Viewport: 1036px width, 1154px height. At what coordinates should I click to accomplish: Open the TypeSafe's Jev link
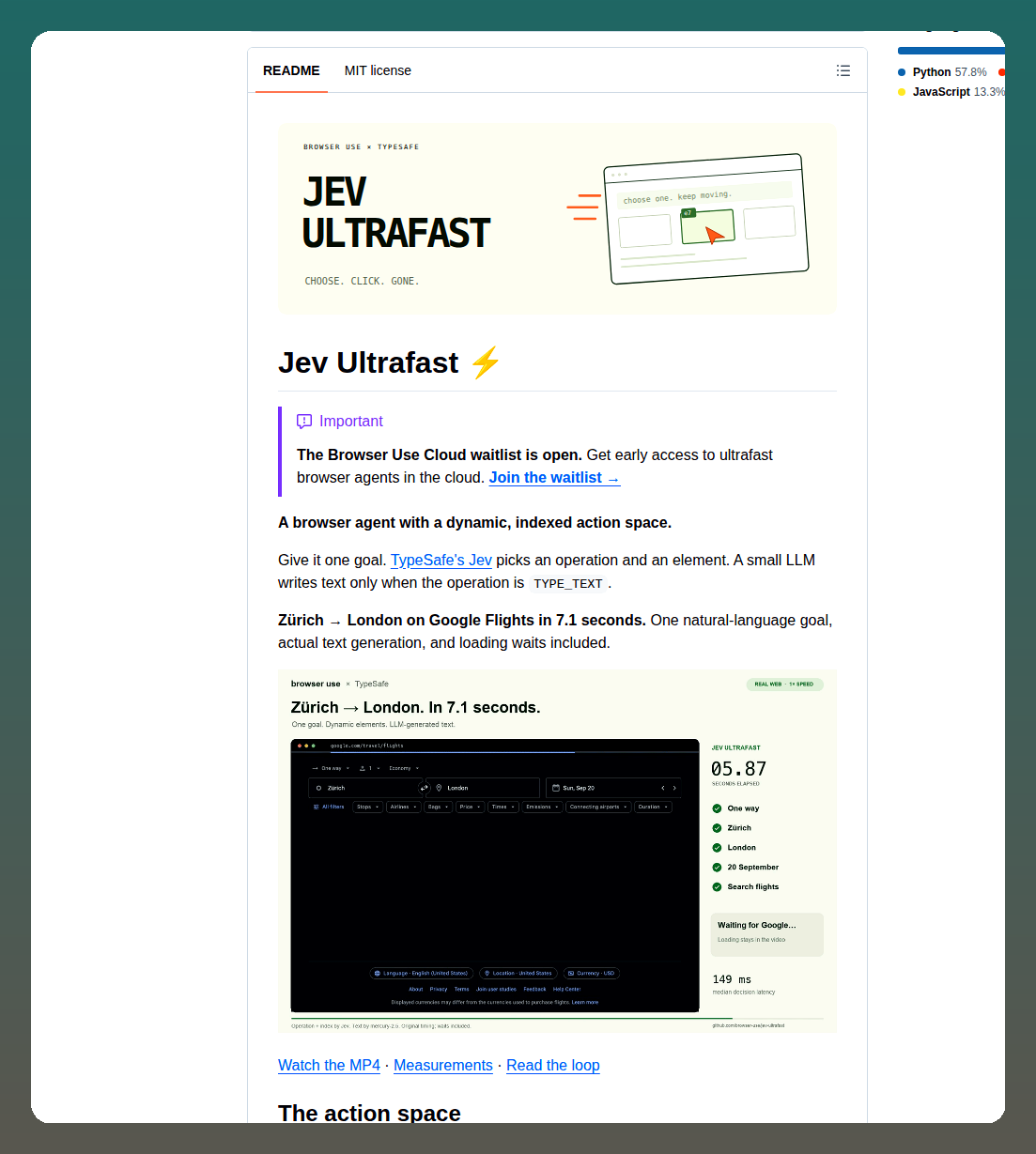tap(441, 560)
